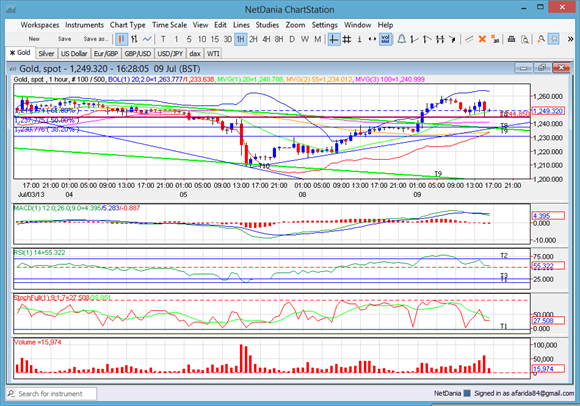Open the Workspaces menu
The width and height of the screenshot is (580, 406).
coord(40,25)
